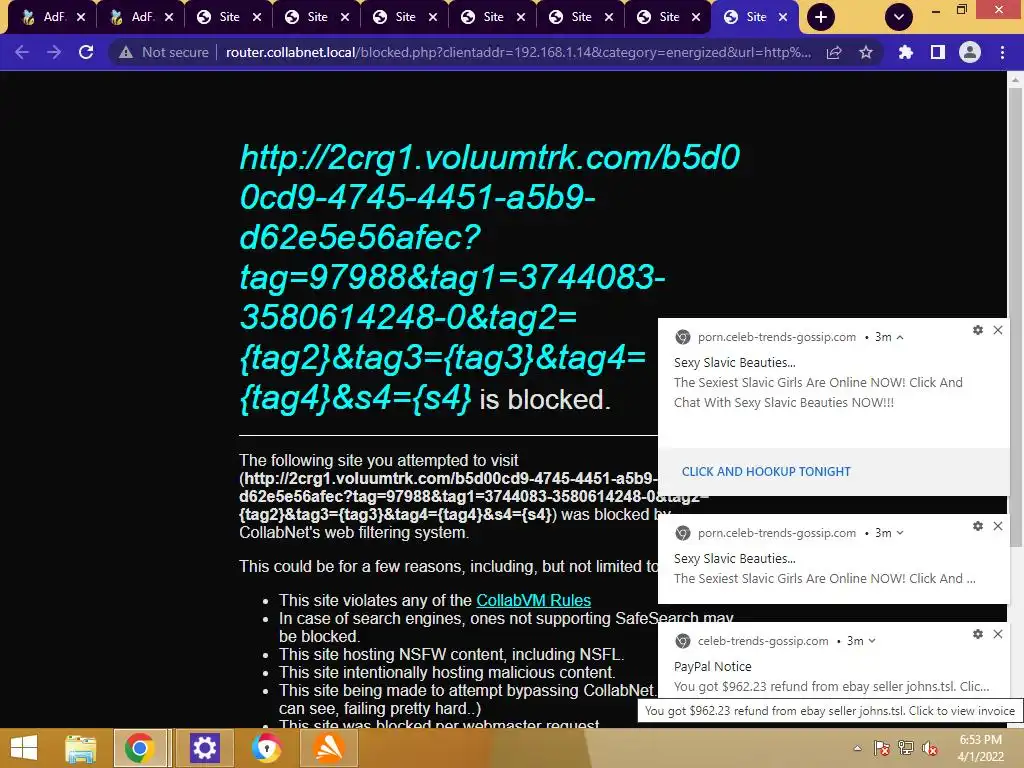This screenshot has width=1024, height=768.
Task: Bookmark this page with the star icon
Action: pos(866,52)
